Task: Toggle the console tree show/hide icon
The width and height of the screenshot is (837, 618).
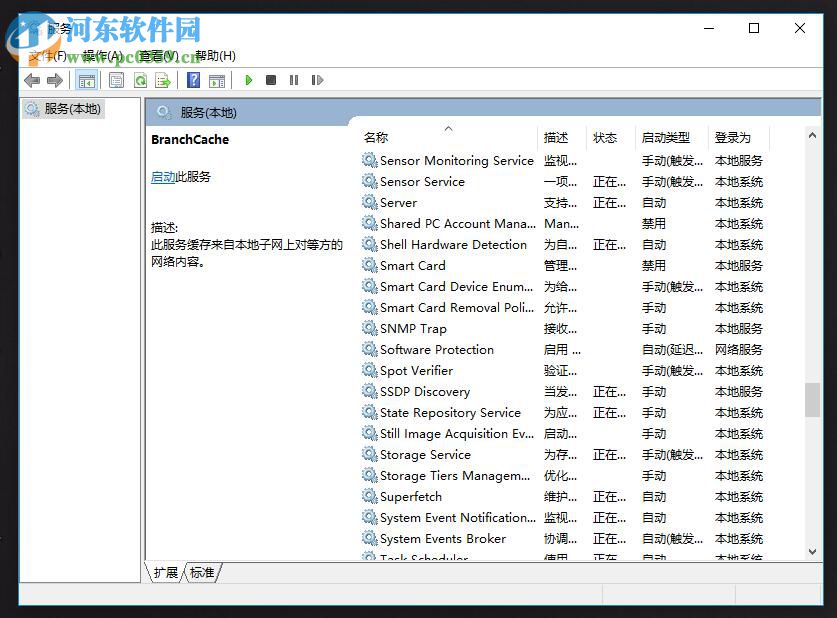Action: click(x=87, y=80)
